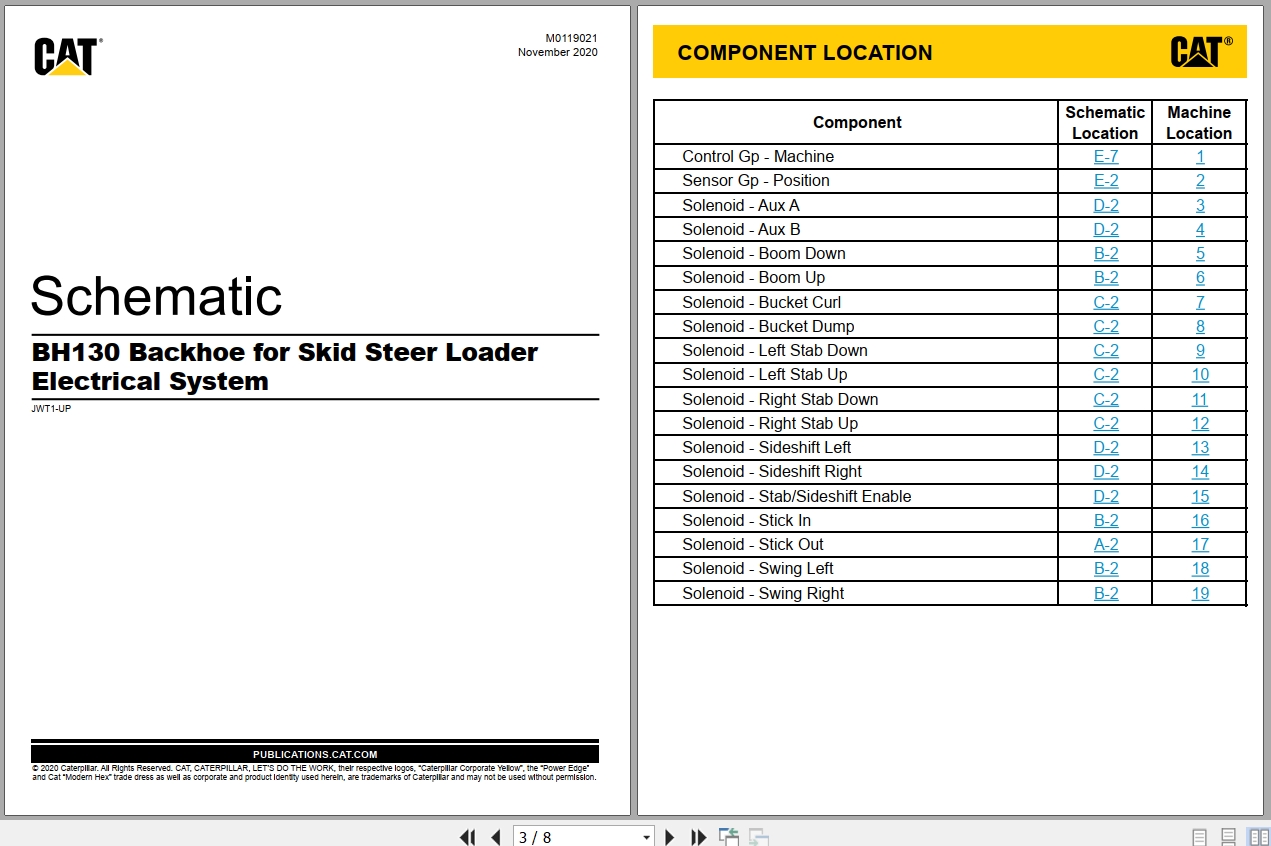
Task: Click the M0119021 document number
Action: click(571, 38)
